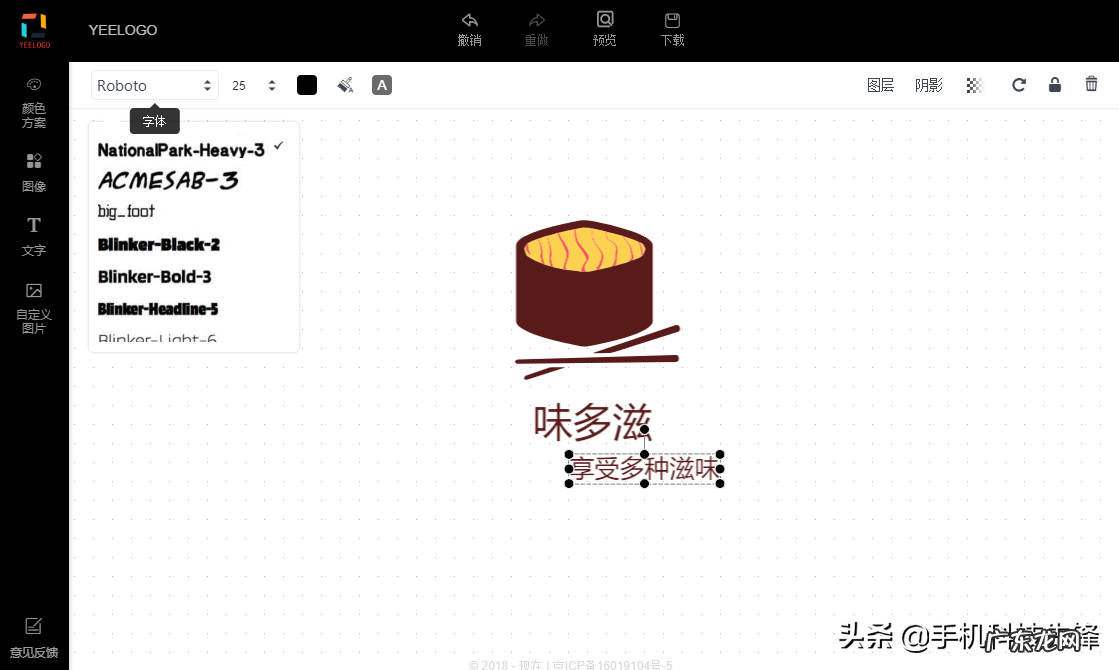The height and width of the screenshot is (670, 1119).
Task: Click the 下载 download icon
Action: (672, 30)
